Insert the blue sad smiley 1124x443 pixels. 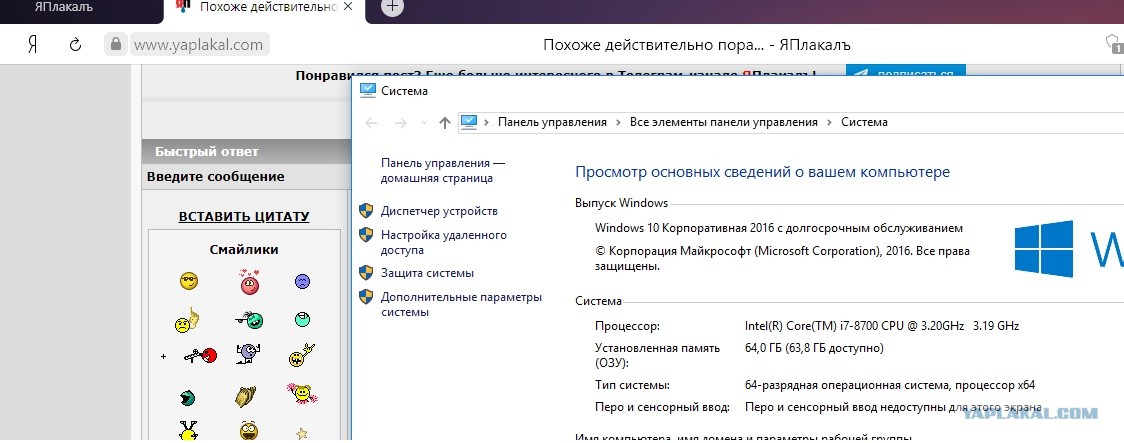pyautogui.click(x=303, y=281)
